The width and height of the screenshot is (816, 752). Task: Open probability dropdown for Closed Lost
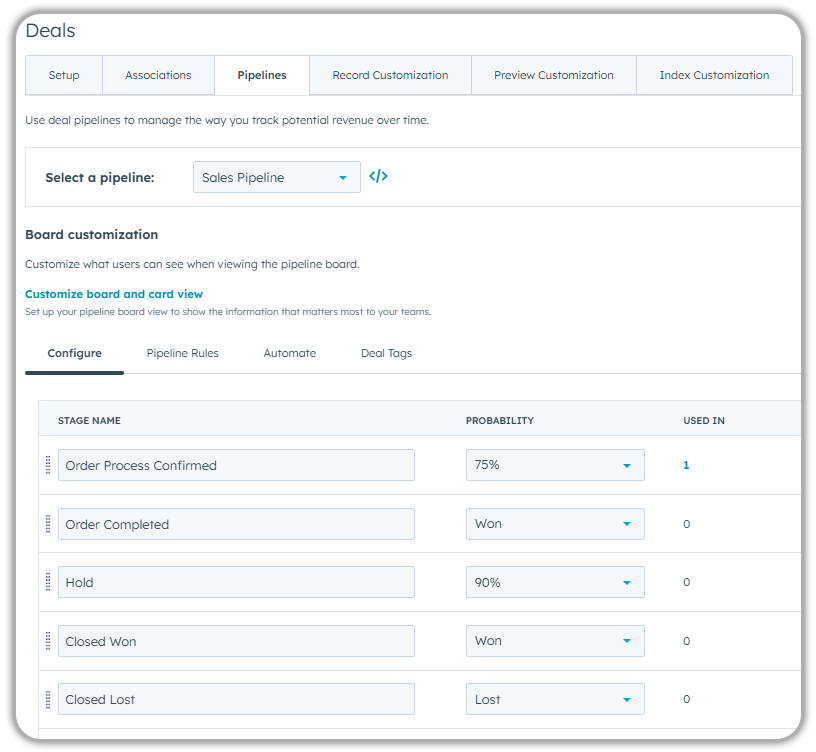[555, 699]
